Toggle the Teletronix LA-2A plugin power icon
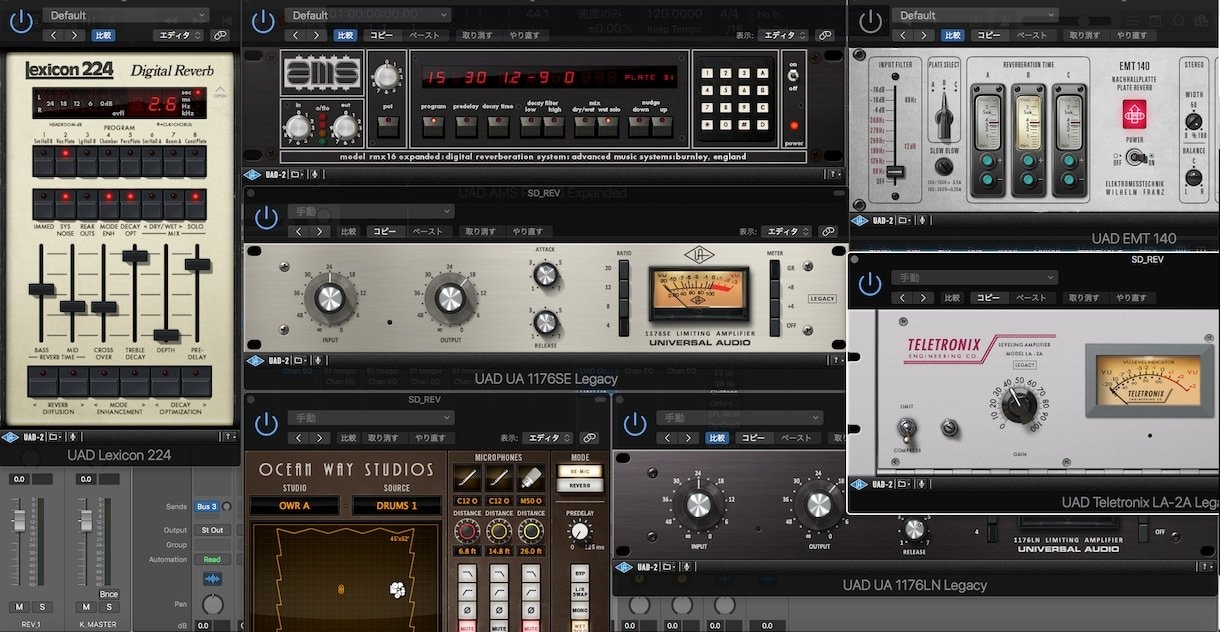This screenshot has height=632, width=1220. point(871,285)
